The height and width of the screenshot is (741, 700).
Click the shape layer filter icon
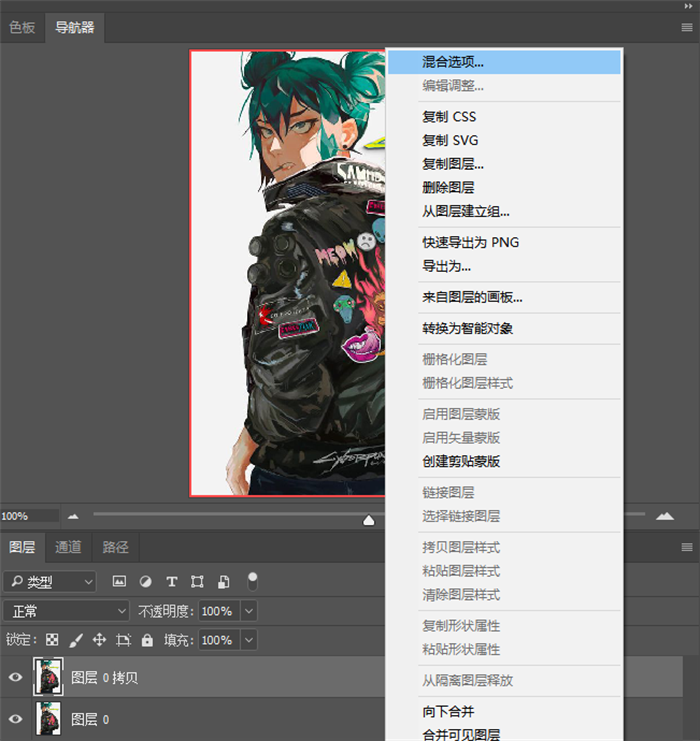(197, 581)
